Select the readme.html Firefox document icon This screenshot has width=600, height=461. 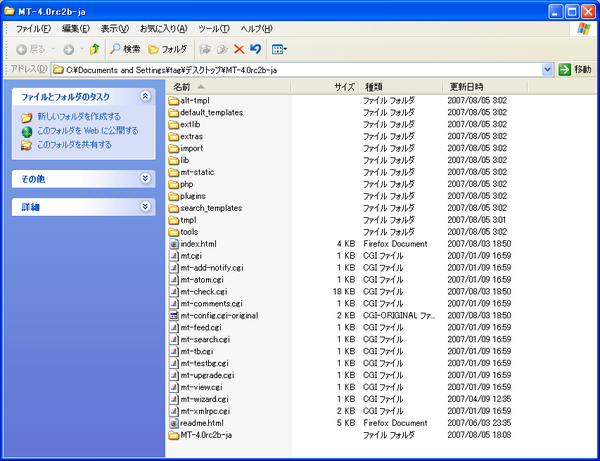point(174,423)
